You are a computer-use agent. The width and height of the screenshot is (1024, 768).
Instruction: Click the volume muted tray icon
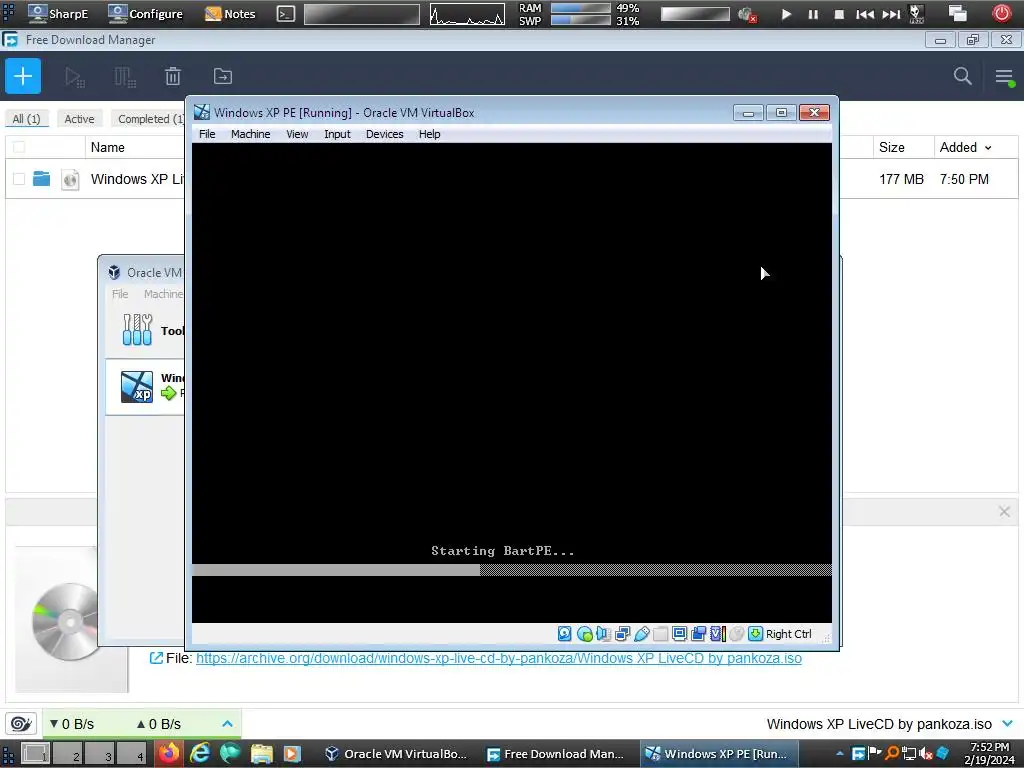pos(925,754)
